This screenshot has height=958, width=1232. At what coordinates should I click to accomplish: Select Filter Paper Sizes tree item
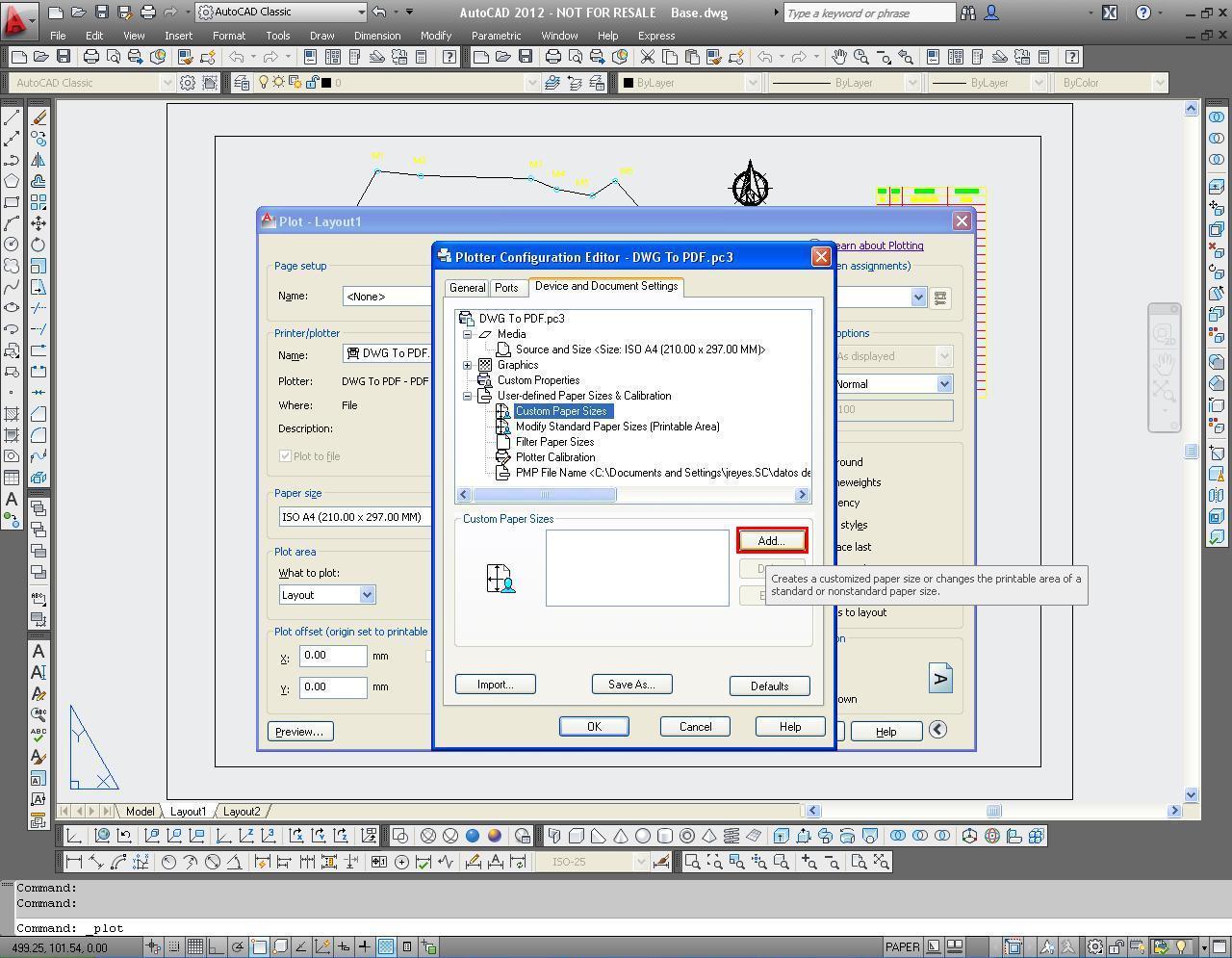point(554,442)
